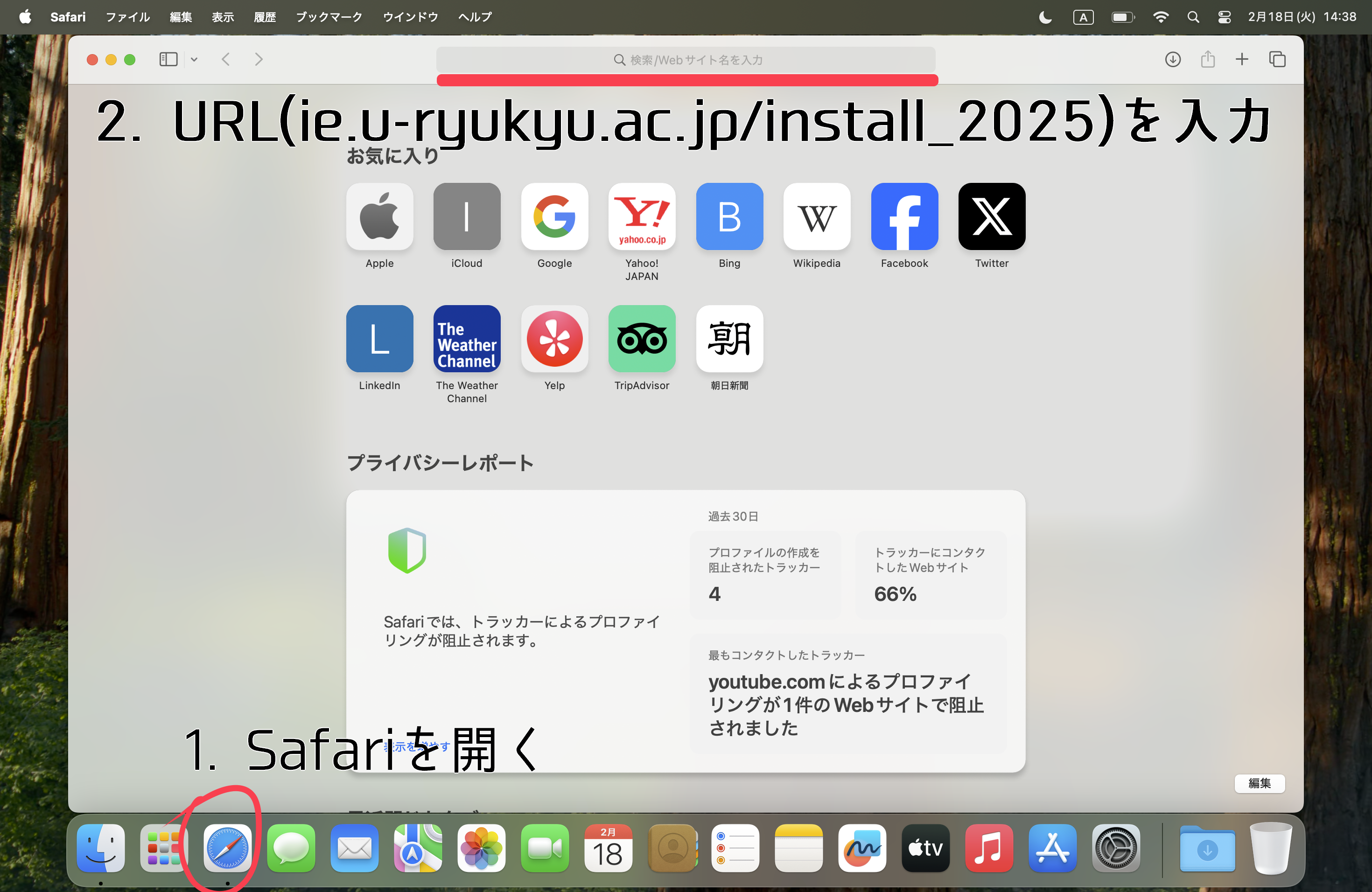
Task: Open App Store from the Dock
Action: pos(1052,848)
